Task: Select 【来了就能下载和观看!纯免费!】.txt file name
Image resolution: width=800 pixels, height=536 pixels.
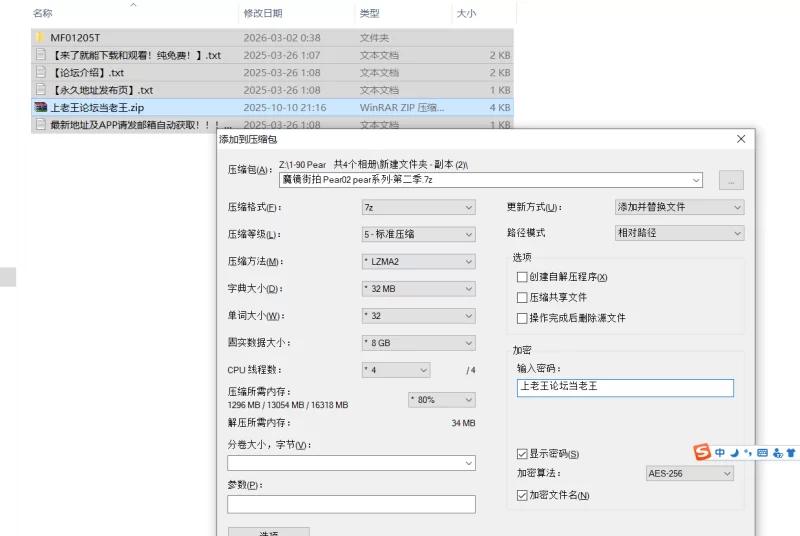Action: click(135, 55)
